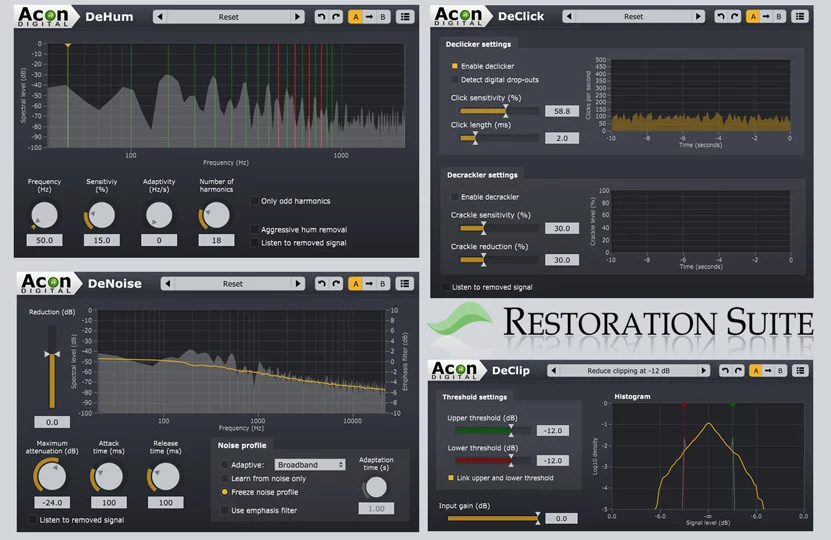Select the B setting in DeClick

pos(779,16)
